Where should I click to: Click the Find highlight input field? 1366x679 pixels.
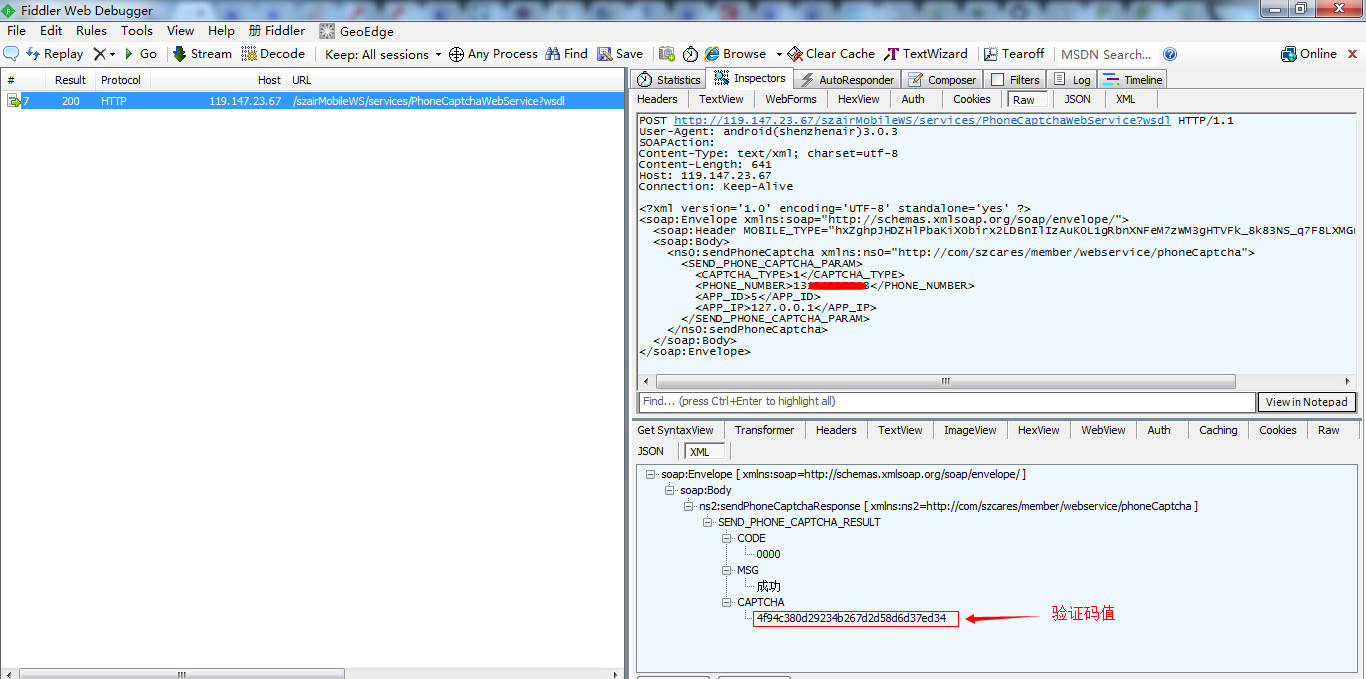pyautogui.click(x=946, y=401)
